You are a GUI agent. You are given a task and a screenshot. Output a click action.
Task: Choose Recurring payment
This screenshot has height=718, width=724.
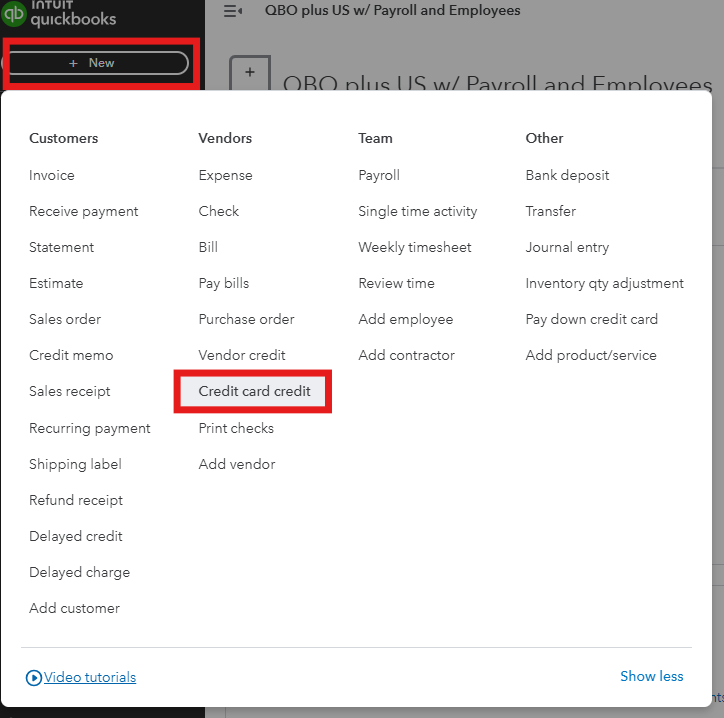[90, 428]
